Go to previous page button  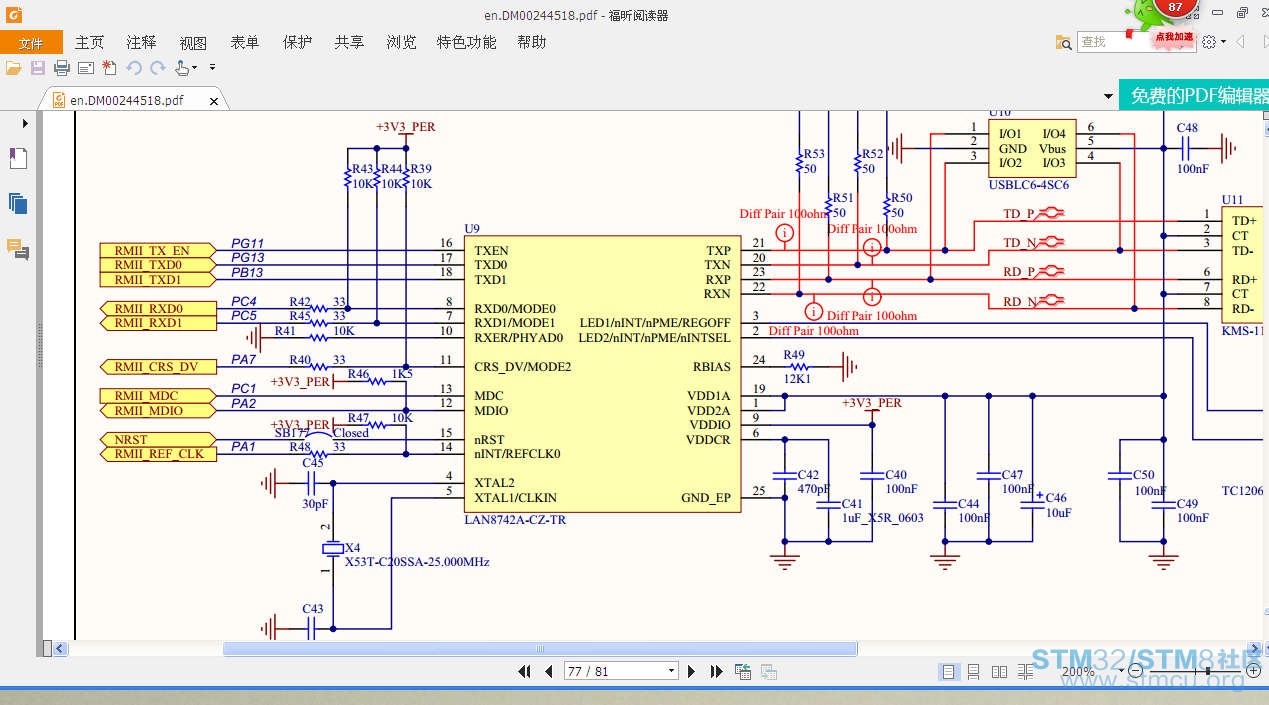tap(548, 671)
